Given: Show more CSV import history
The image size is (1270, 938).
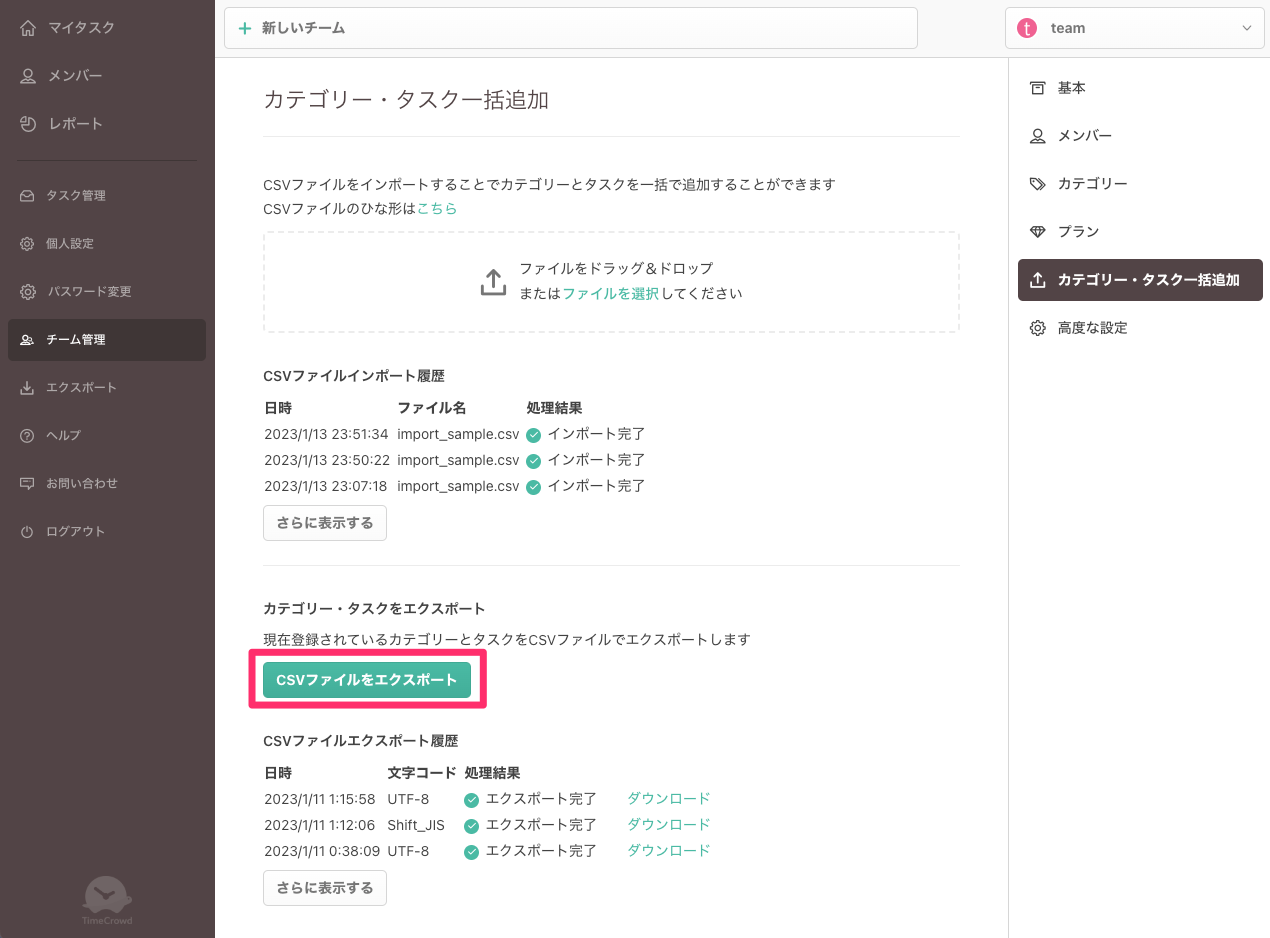Looking at the screenshot, I should 324,523.
